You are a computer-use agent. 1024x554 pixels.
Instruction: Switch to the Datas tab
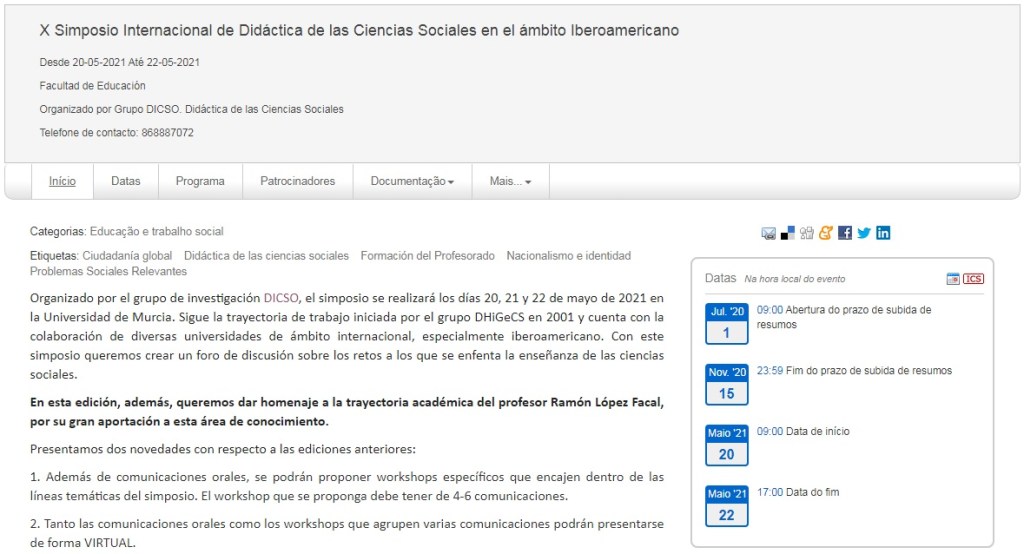125,181
